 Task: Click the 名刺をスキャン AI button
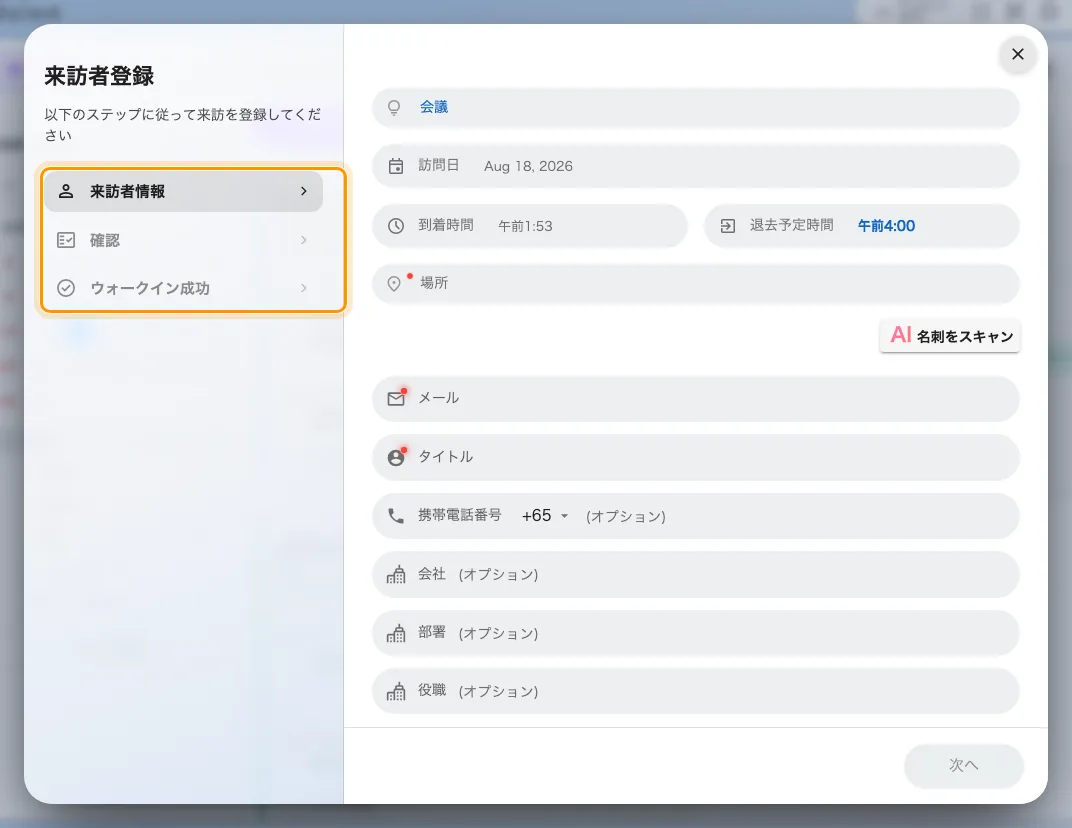pyautogui.click(x=950, y=336)
